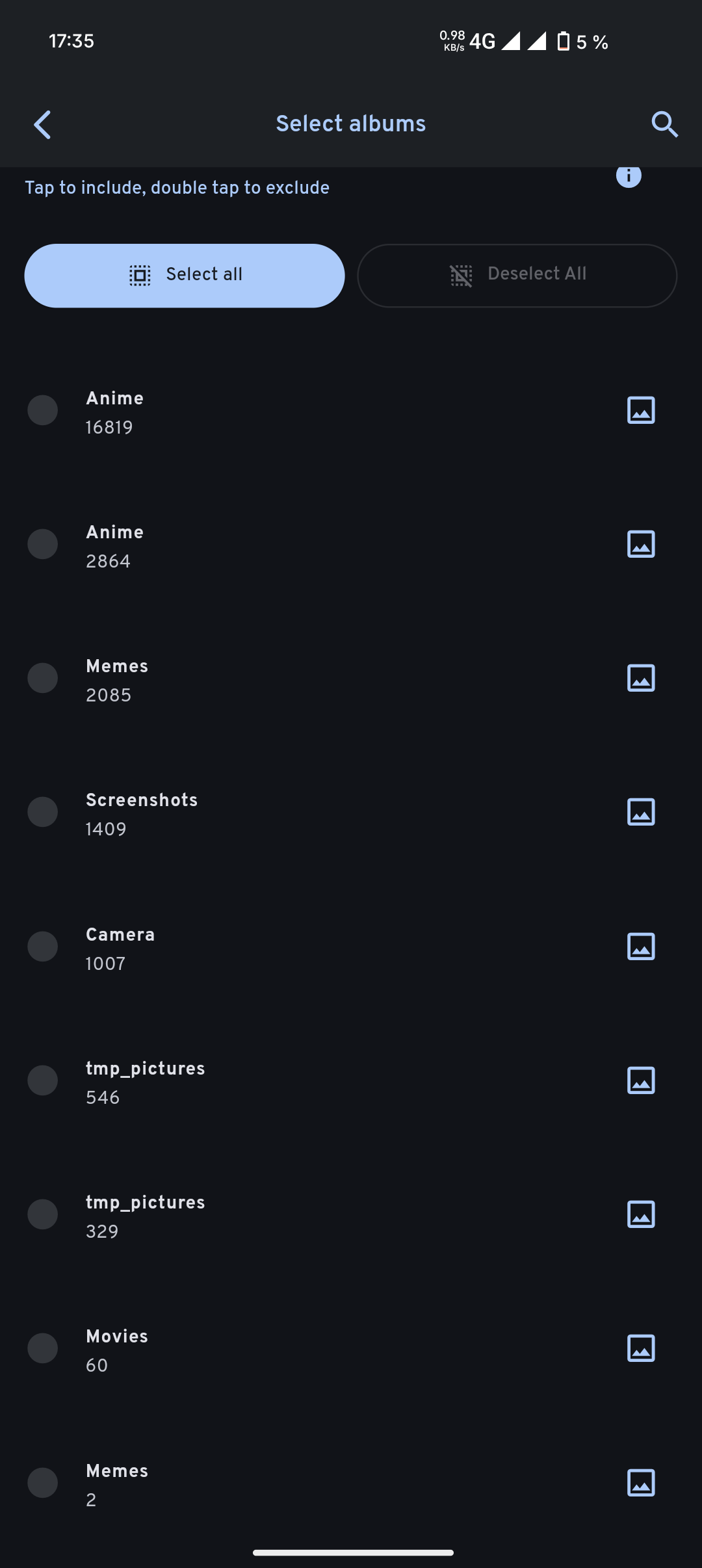The width and height of the screenshot is (702, 1568).
Task: Toggle selection circle for the Camera album
Action: pyautogui.click(x=43, y=947)
